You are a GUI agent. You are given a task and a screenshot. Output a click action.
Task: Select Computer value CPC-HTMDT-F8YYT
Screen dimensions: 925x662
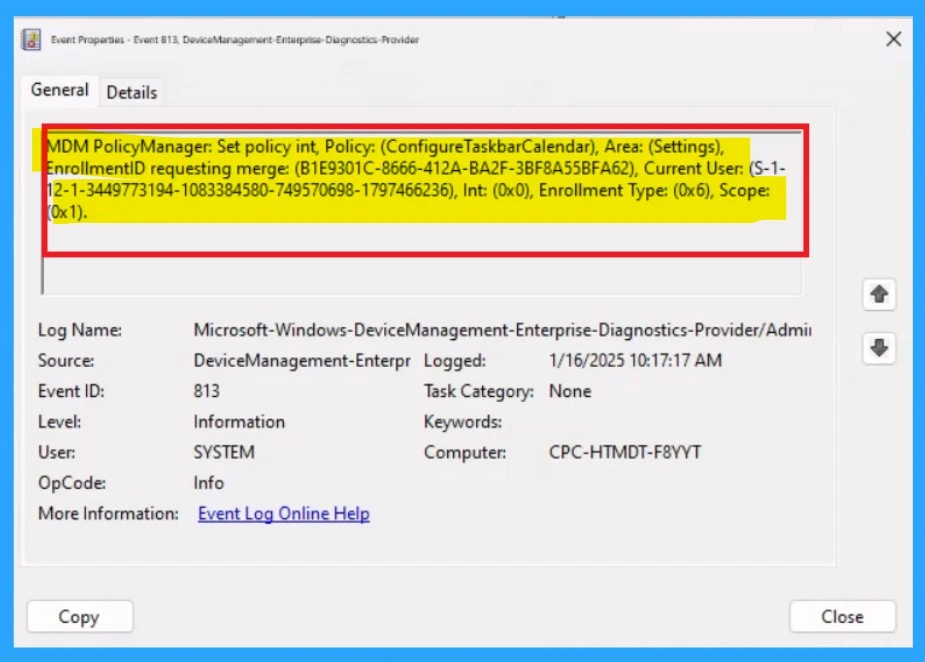pos(625,453)
